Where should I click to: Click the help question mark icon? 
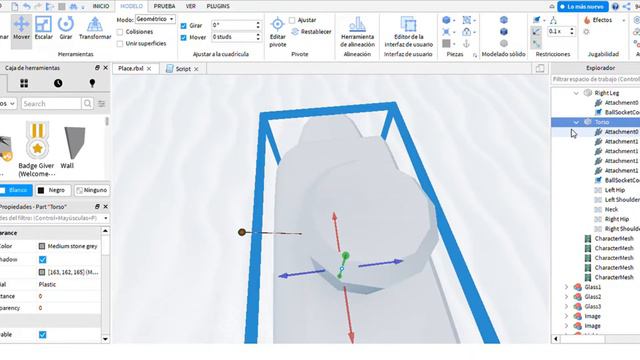pos(615,7)
